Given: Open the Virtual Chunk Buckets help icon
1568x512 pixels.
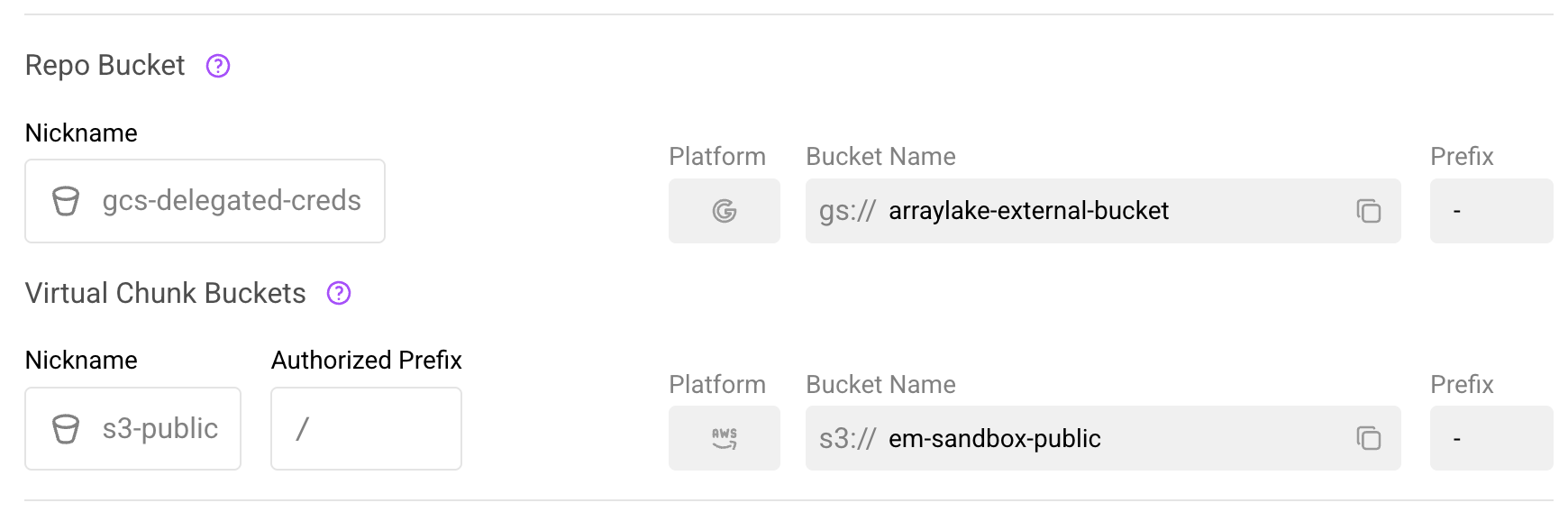Looking at the screenshot, I should coord(339,293).
